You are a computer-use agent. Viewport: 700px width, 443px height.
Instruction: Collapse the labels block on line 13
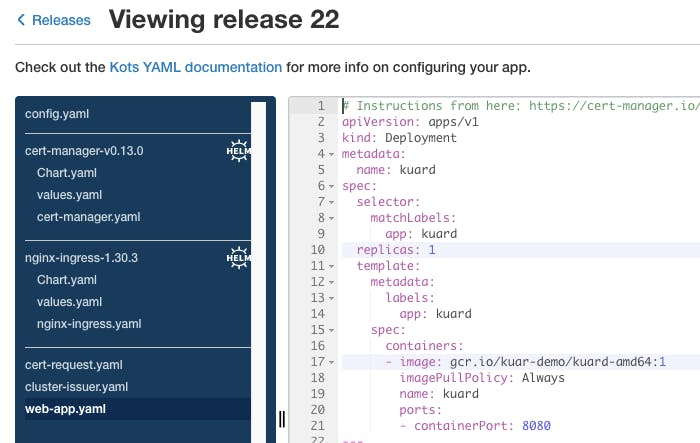(x=332, y=298)
